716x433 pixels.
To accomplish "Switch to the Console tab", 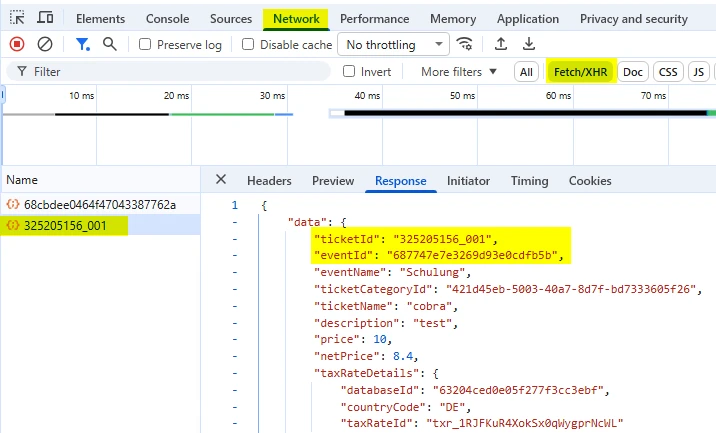I will tap(167, 19).
